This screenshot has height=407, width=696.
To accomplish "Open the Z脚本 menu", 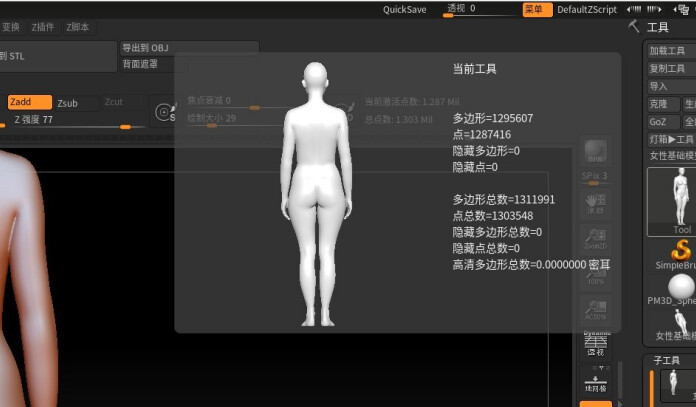I will 77,27.
